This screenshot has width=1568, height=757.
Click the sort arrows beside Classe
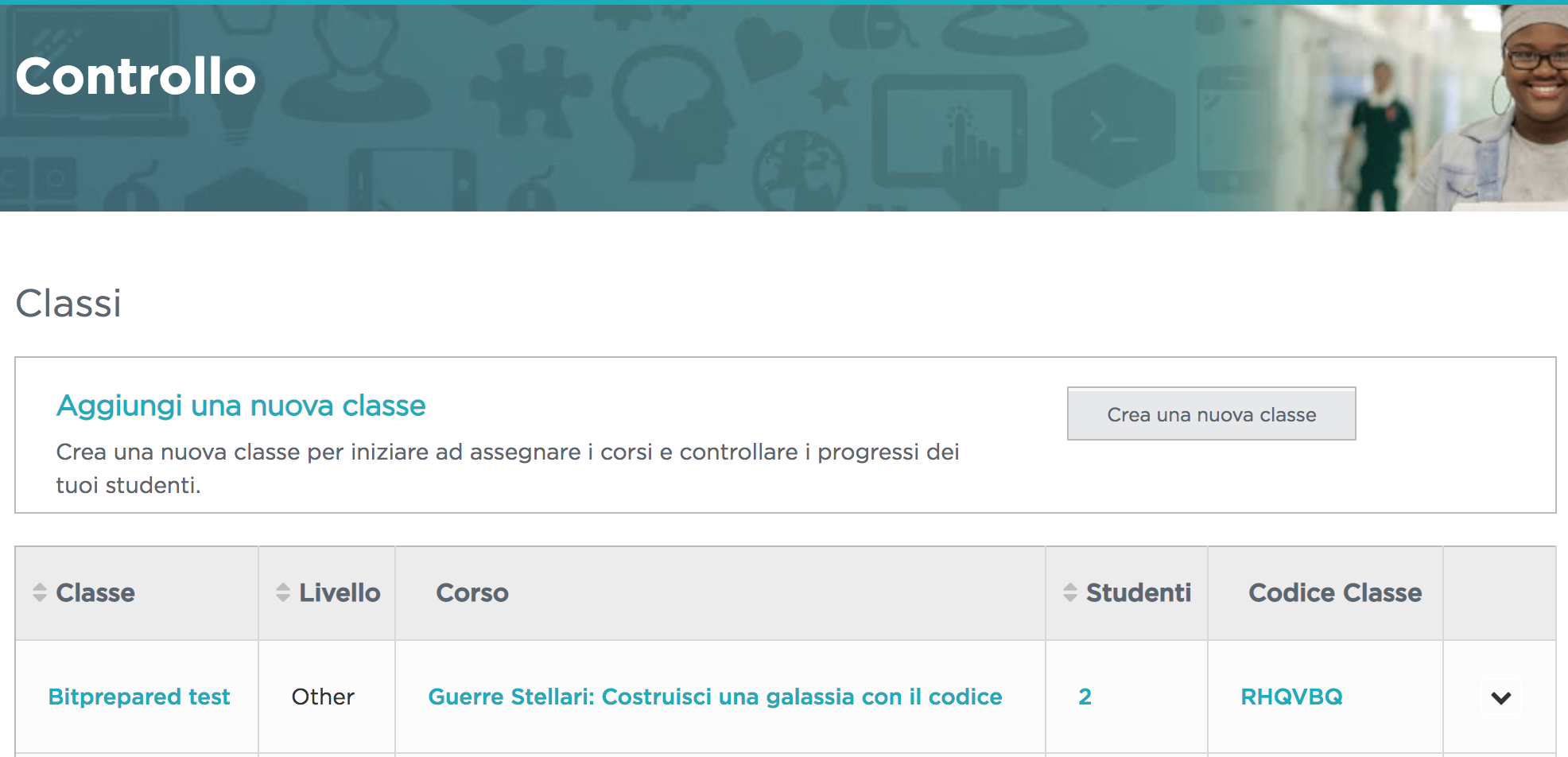40,592
